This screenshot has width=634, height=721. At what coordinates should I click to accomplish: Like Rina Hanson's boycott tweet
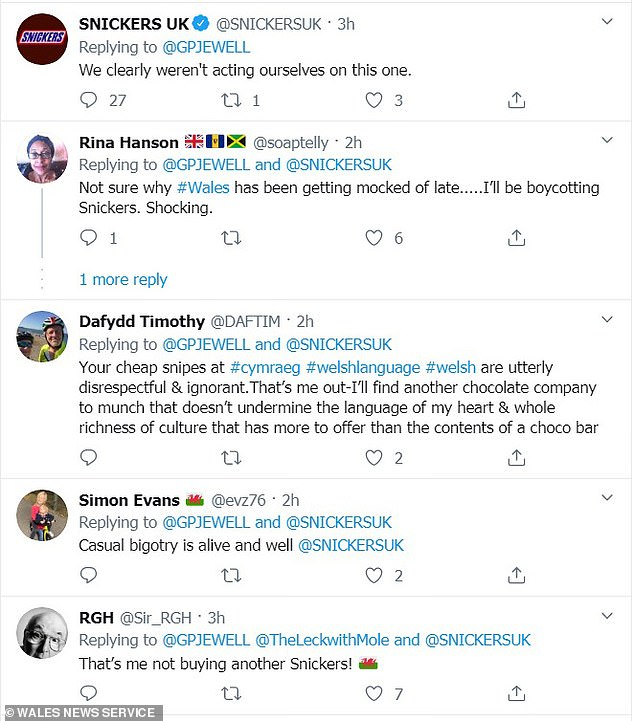374,238
